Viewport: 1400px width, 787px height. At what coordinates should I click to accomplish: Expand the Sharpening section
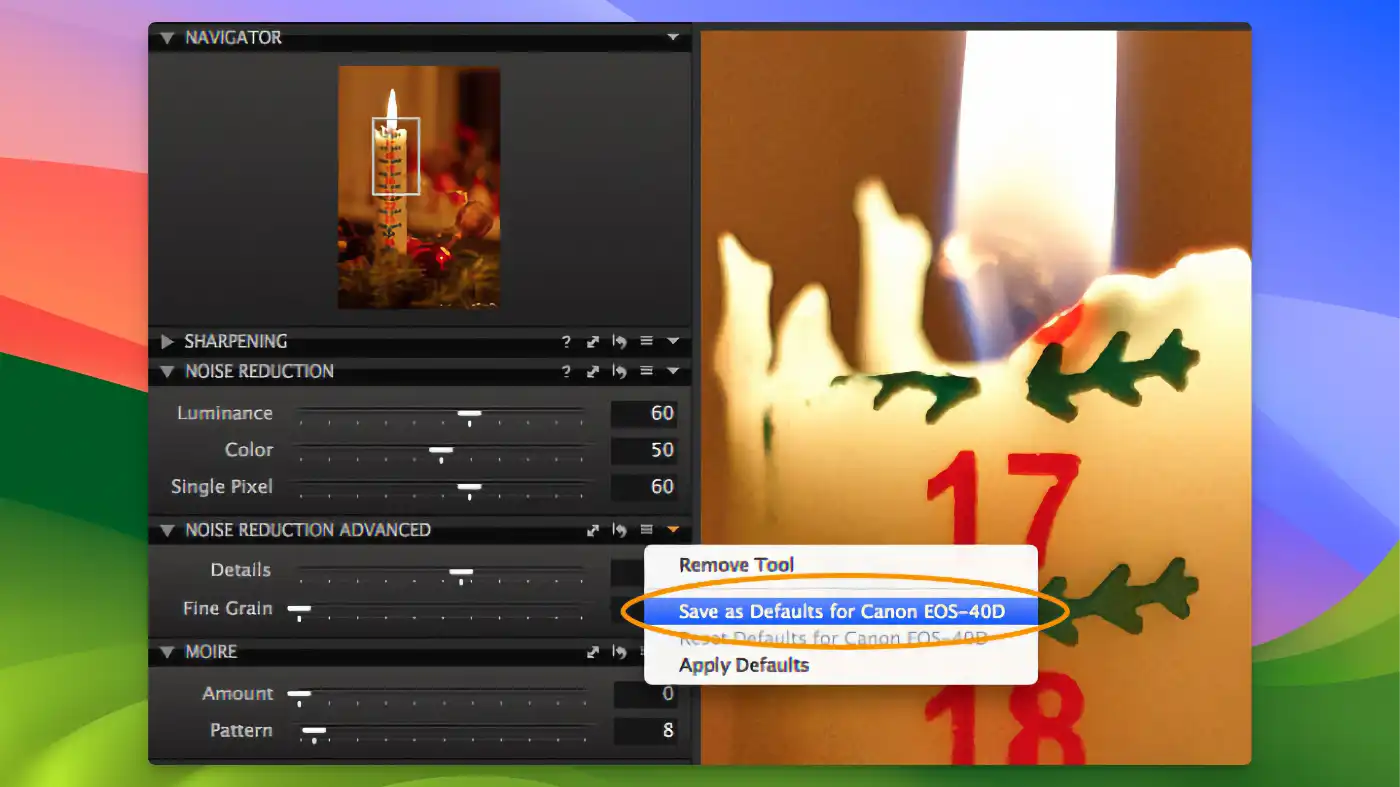coord(168,341)
